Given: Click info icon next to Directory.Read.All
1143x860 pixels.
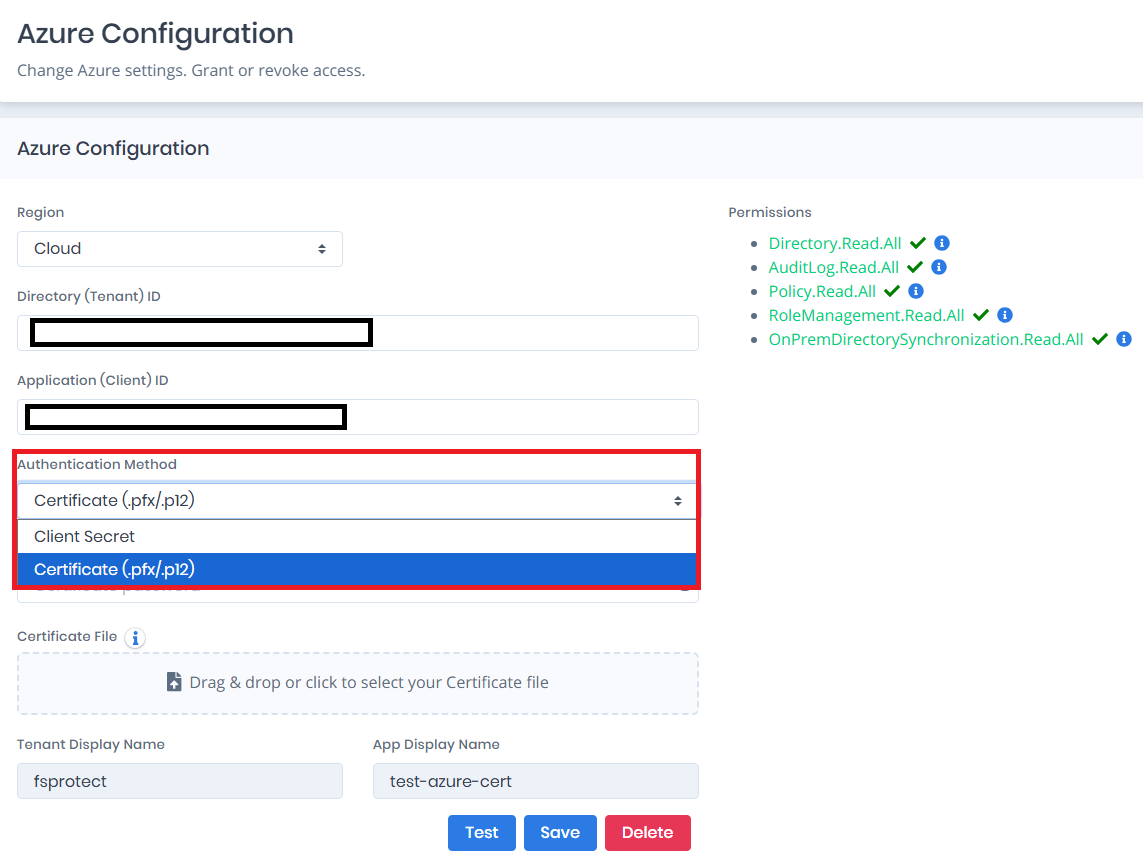Looking at the screenshot, I should pos(941,243).
